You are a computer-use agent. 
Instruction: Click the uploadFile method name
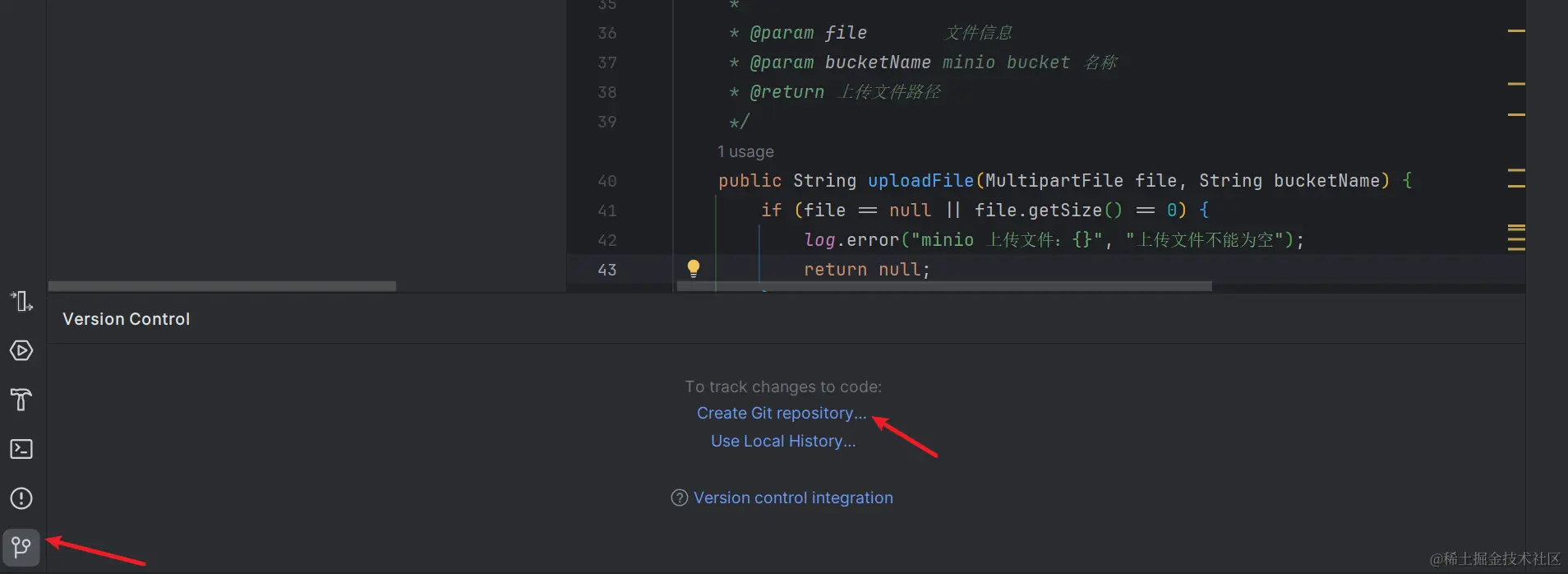click(x=920, y=181)
